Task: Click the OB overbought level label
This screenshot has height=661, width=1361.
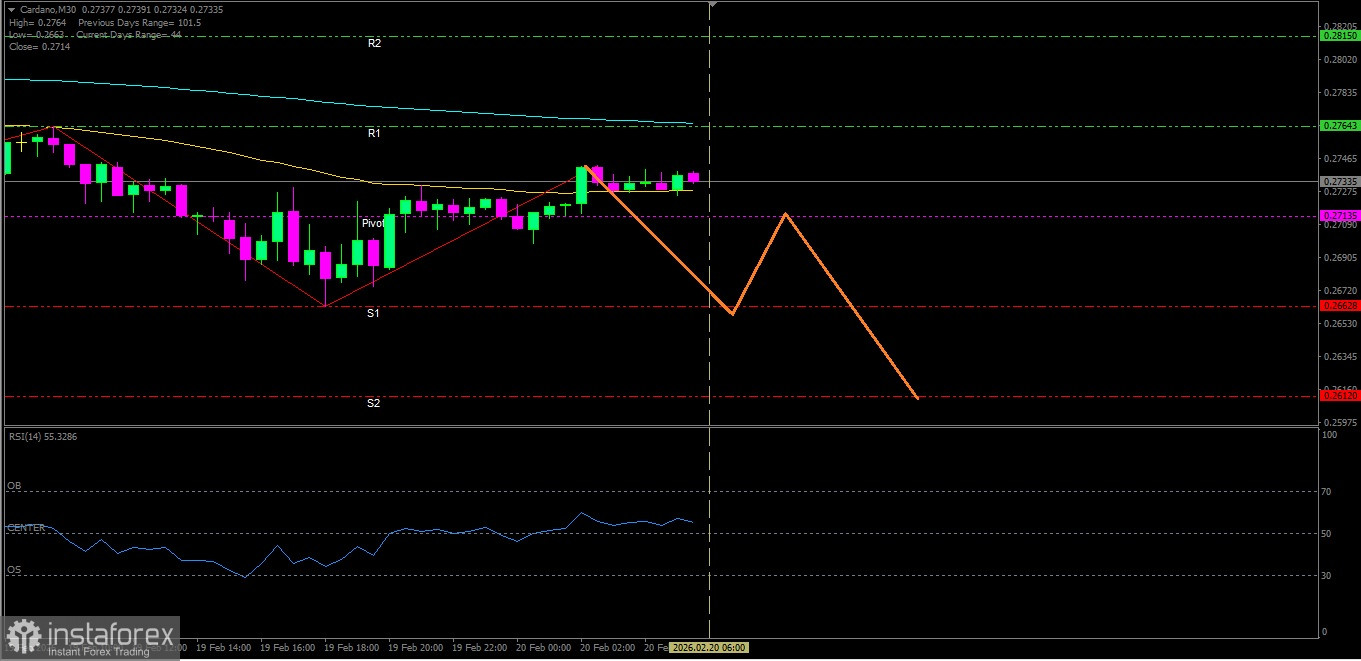Action: (x=14, y=486)
